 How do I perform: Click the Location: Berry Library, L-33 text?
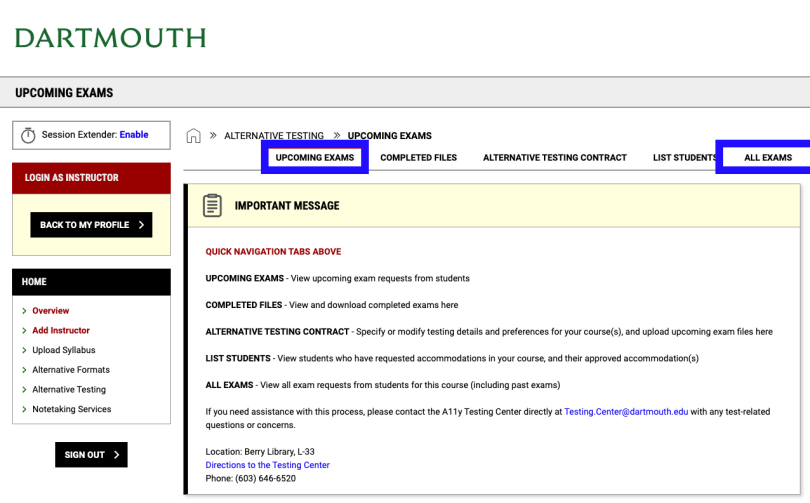260,451
